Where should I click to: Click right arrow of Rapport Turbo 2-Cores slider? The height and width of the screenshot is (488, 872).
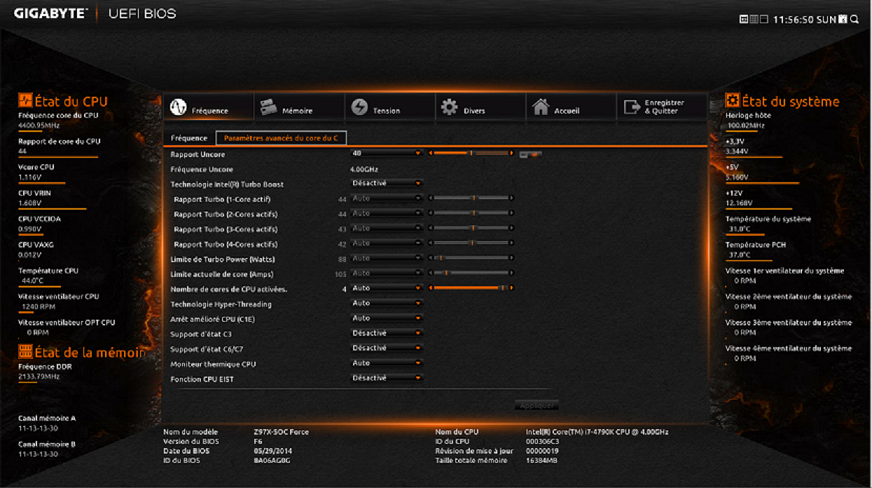pos(511,213)
